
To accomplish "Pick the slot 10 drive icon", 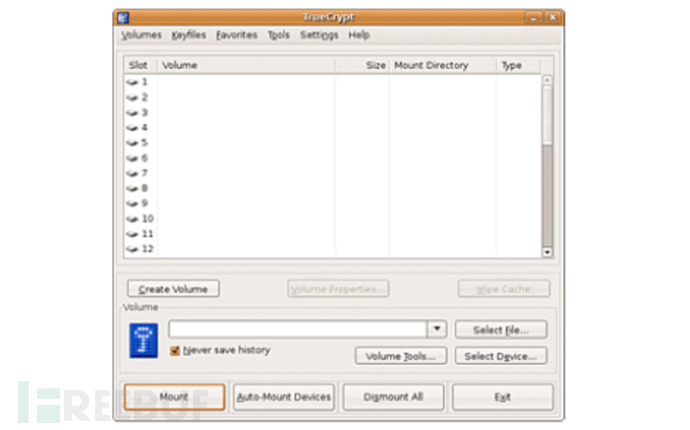I will [132, 219].
